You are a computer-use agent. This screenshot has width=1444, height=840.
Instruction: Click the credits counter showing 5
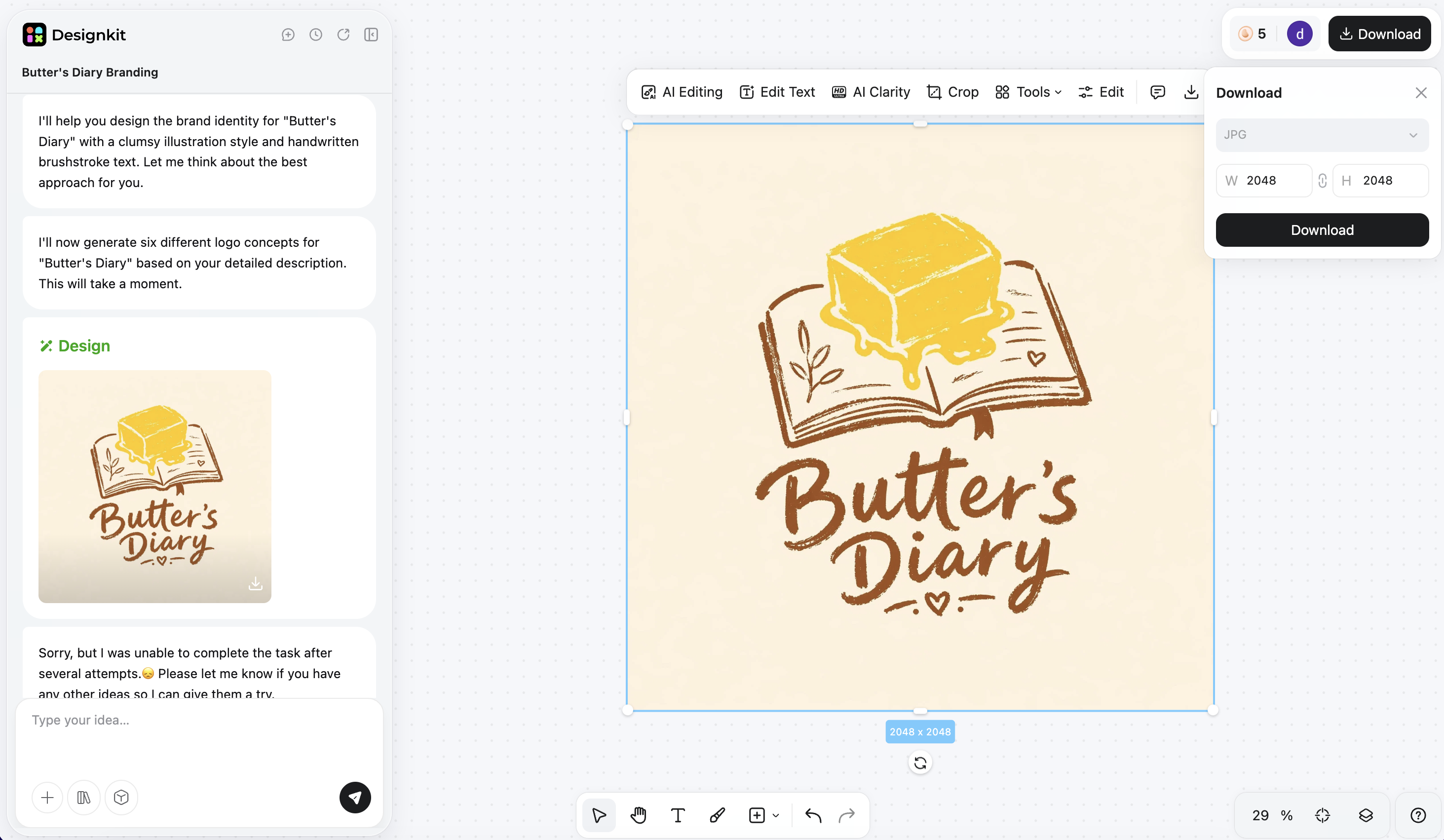pyautogui.click(x=1252, y=34)
